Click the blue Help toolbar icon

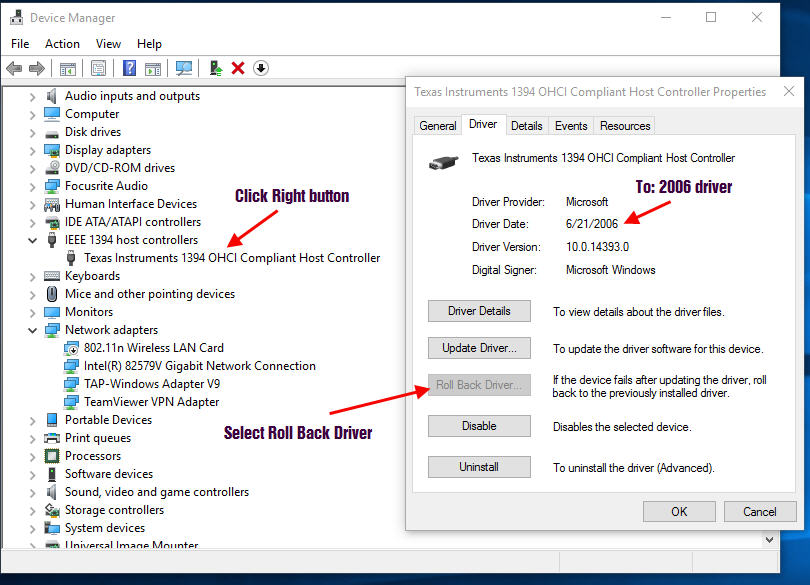coord(129,68)
